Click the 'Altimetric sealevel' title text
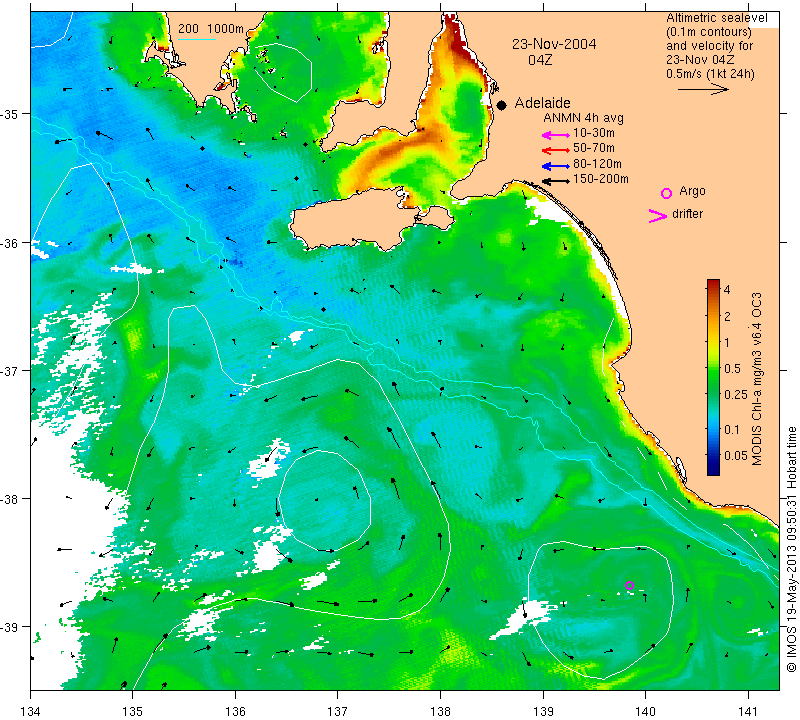The height and width of the screenshot is (720, 800). 716,18
